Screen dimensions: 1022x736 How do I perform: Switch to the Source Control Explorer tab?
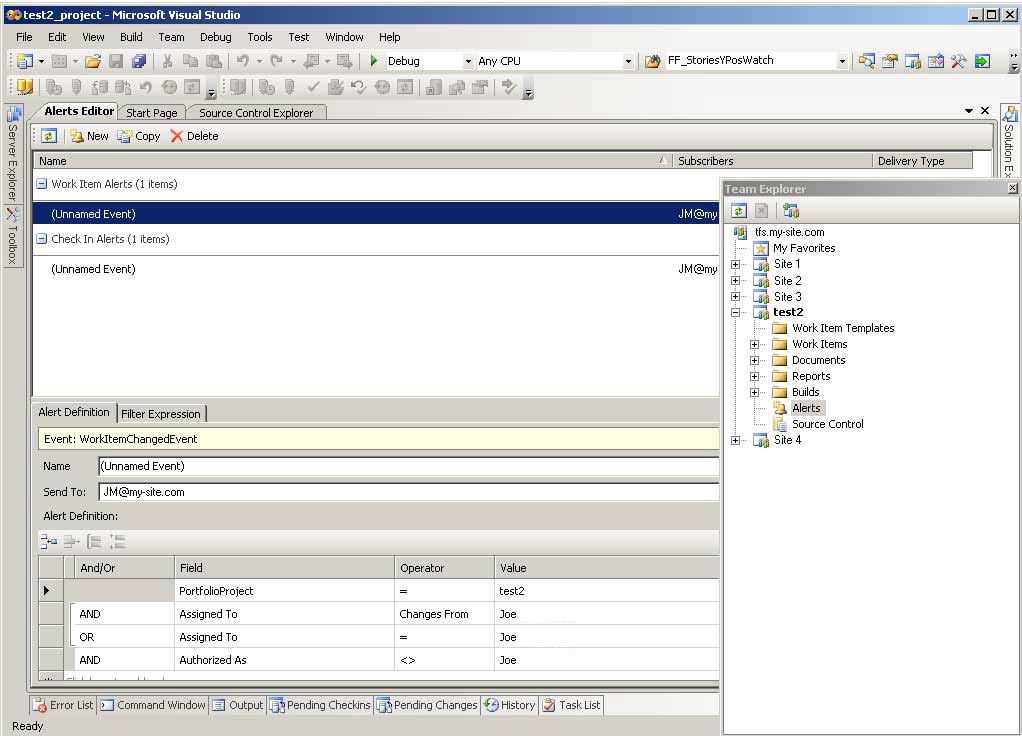point(256,113)
